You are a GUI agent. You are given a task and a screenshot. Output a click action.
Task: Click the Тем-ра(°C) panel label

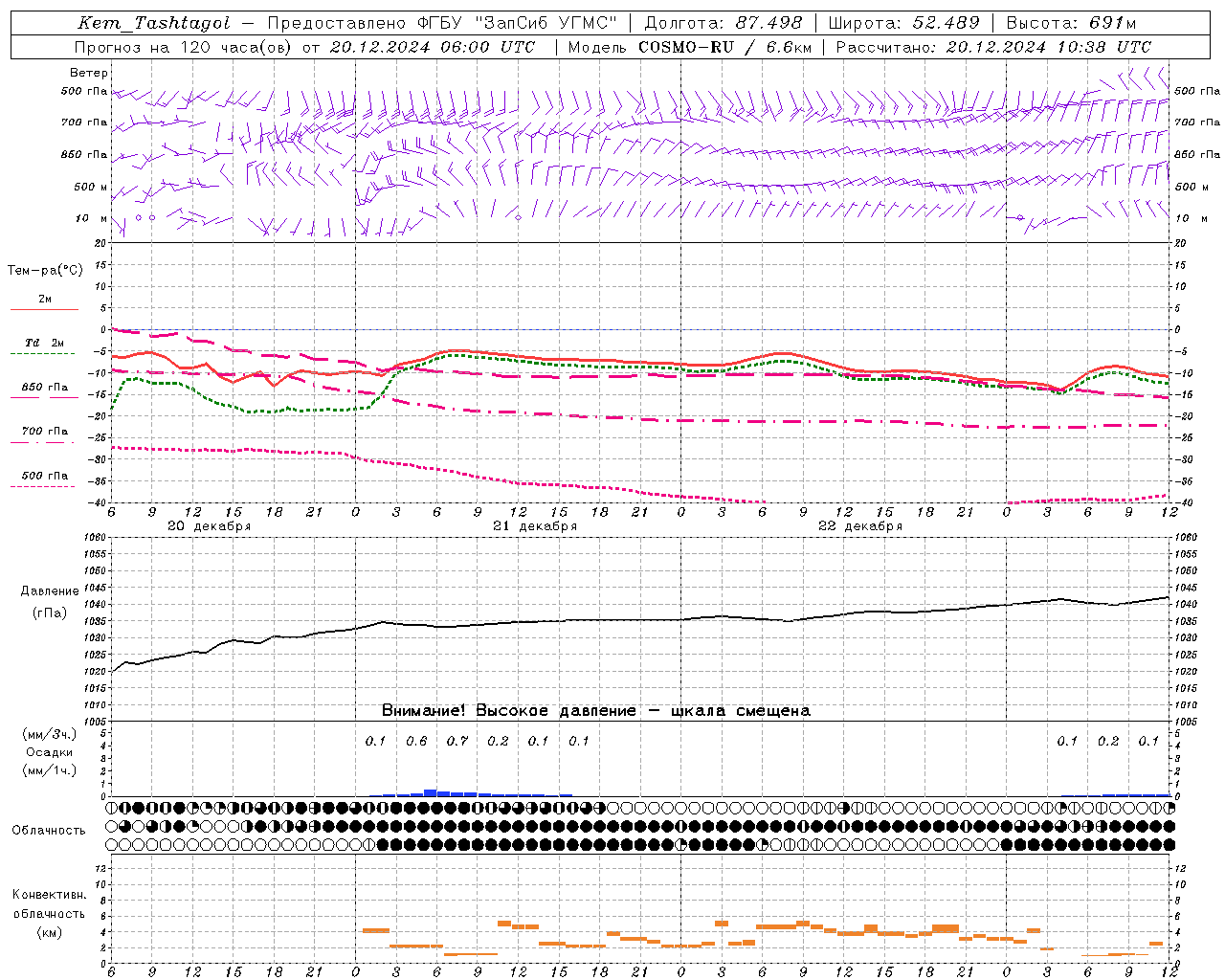click(45, 271)
